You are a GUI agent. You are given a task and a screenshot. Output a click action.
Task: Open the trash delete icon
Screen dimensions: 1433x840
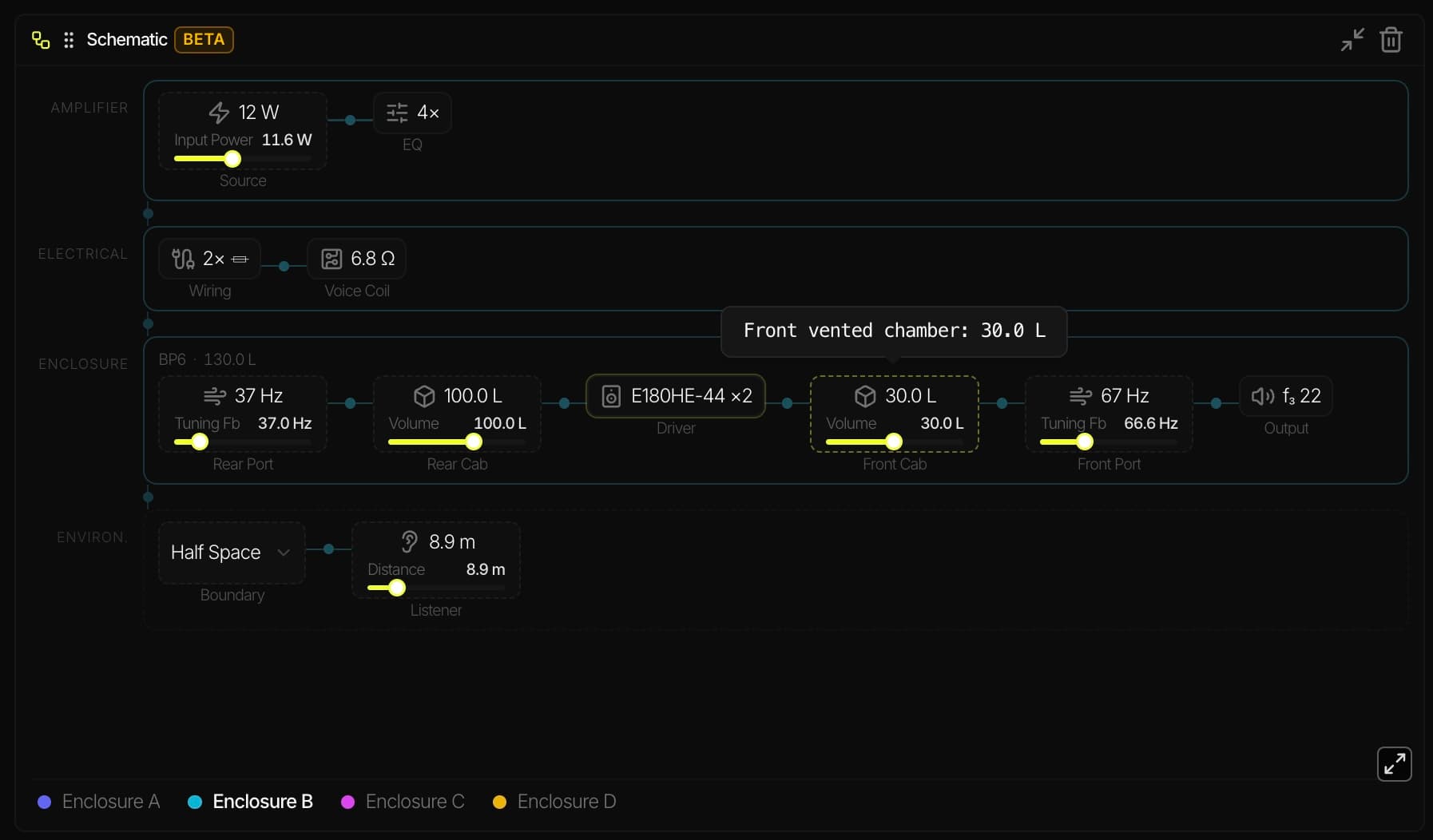pos(1391,39)
